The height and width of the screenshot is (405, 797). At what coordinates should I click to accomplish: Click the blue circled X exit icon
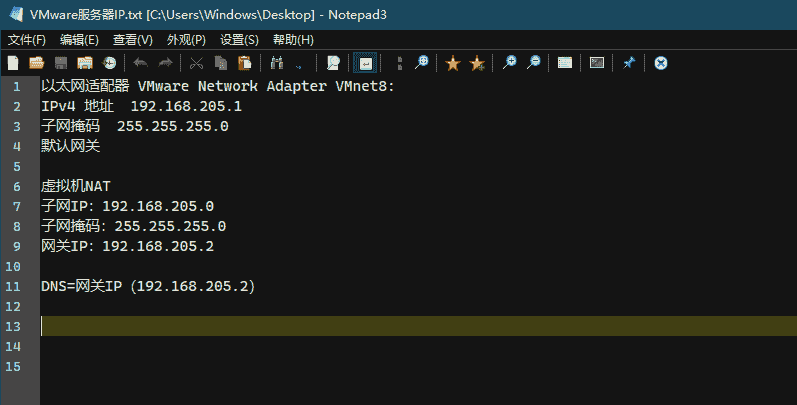pos(661,63)
